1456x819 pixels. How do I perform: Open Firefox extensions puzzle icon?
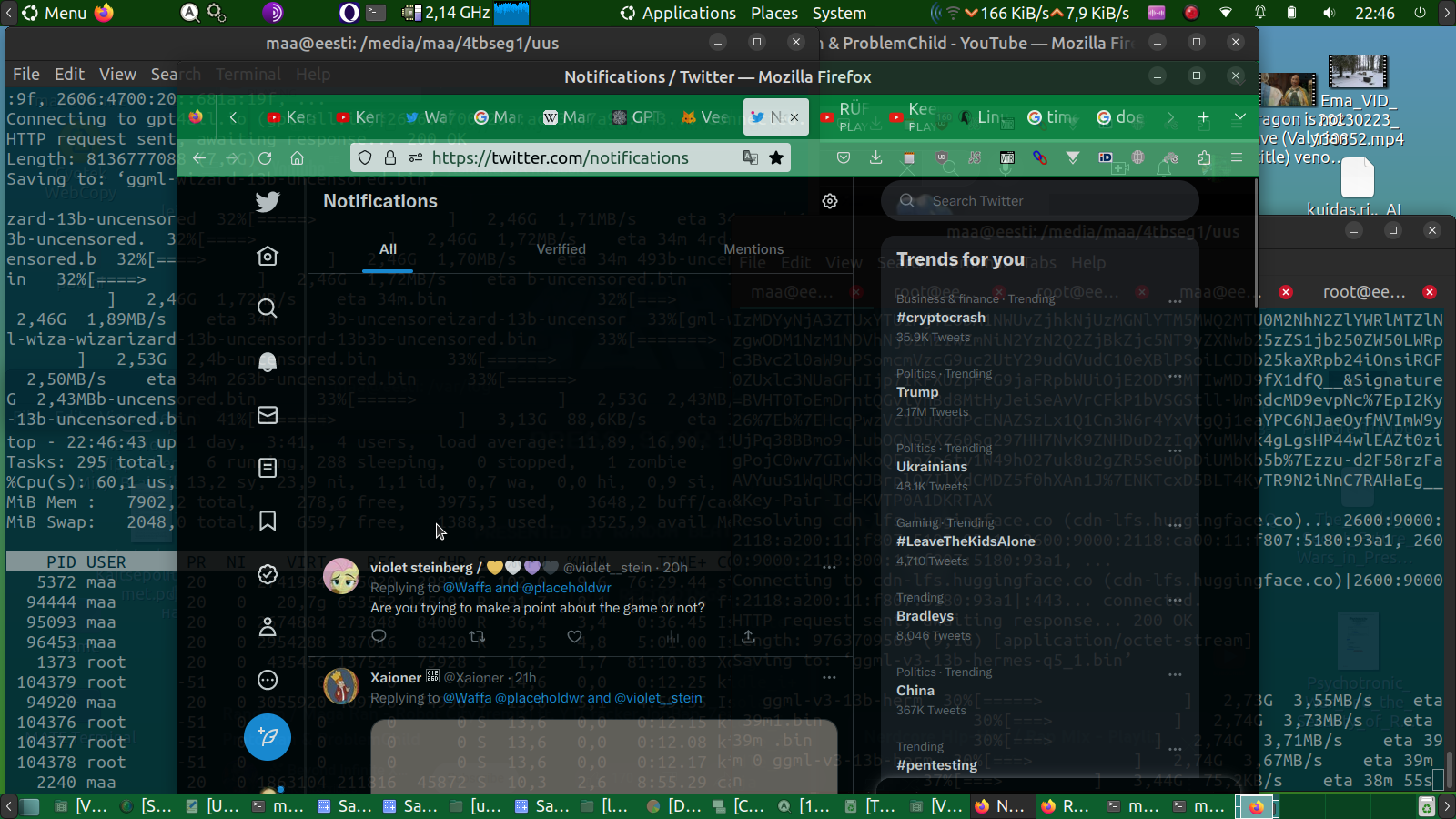1204,157
